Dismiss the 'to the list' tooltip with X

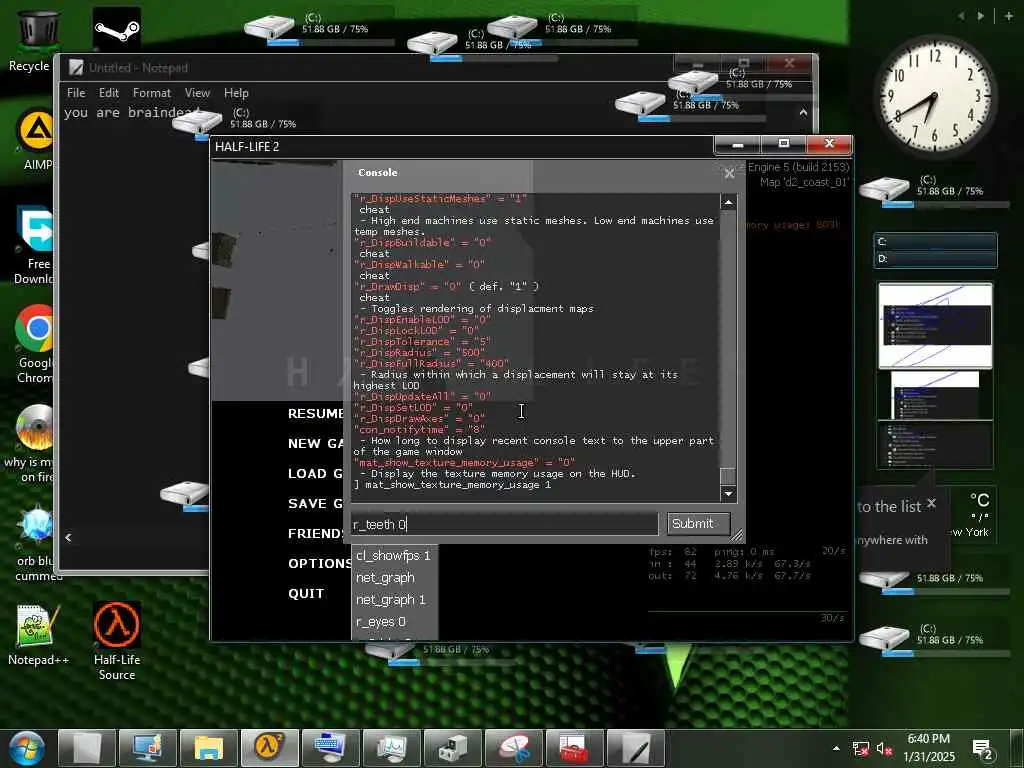tap(931, 503)
